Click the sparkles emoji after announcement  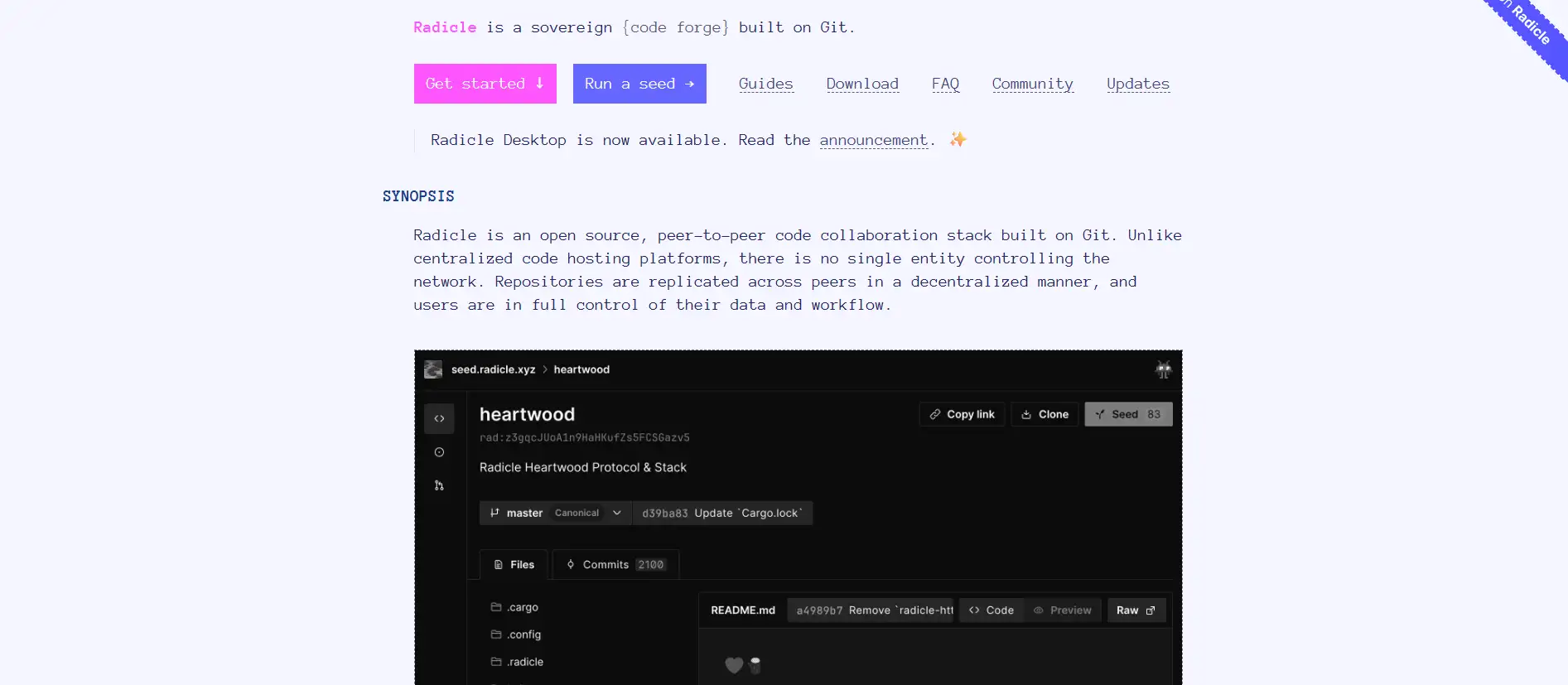958,139
